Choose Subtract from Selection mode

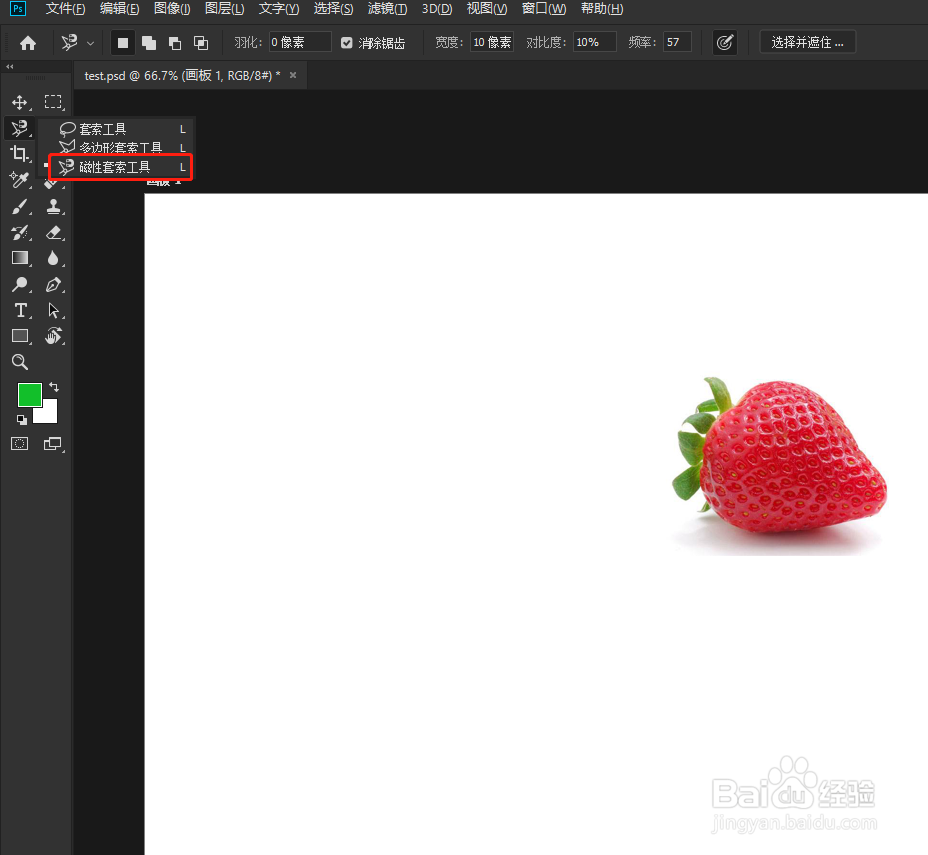tap(175, 43)
